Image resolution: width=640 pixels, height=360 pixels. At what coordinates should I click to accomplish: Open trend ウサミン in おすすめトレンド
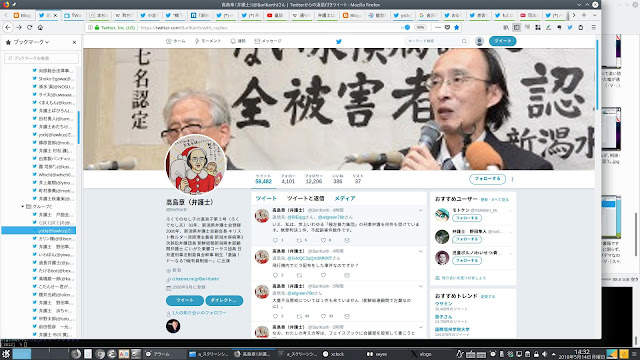[443, 304]
